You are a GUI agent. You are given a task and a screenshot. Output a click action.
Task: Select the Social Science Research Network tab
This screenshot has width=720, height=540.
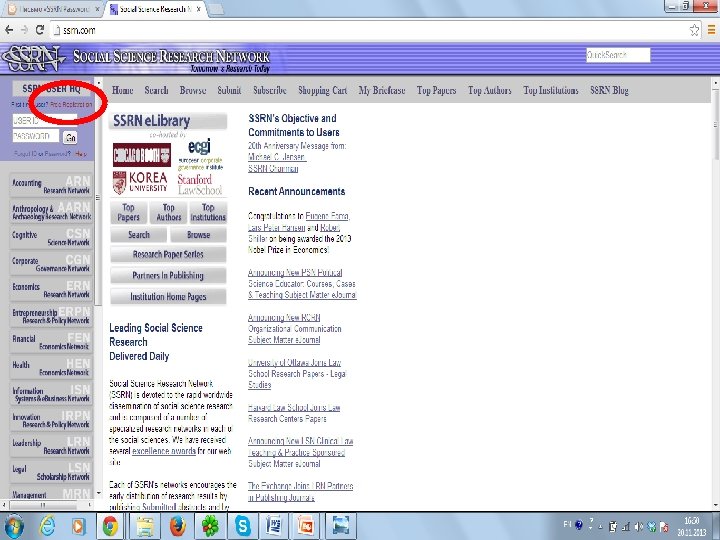tap(155, 9)
